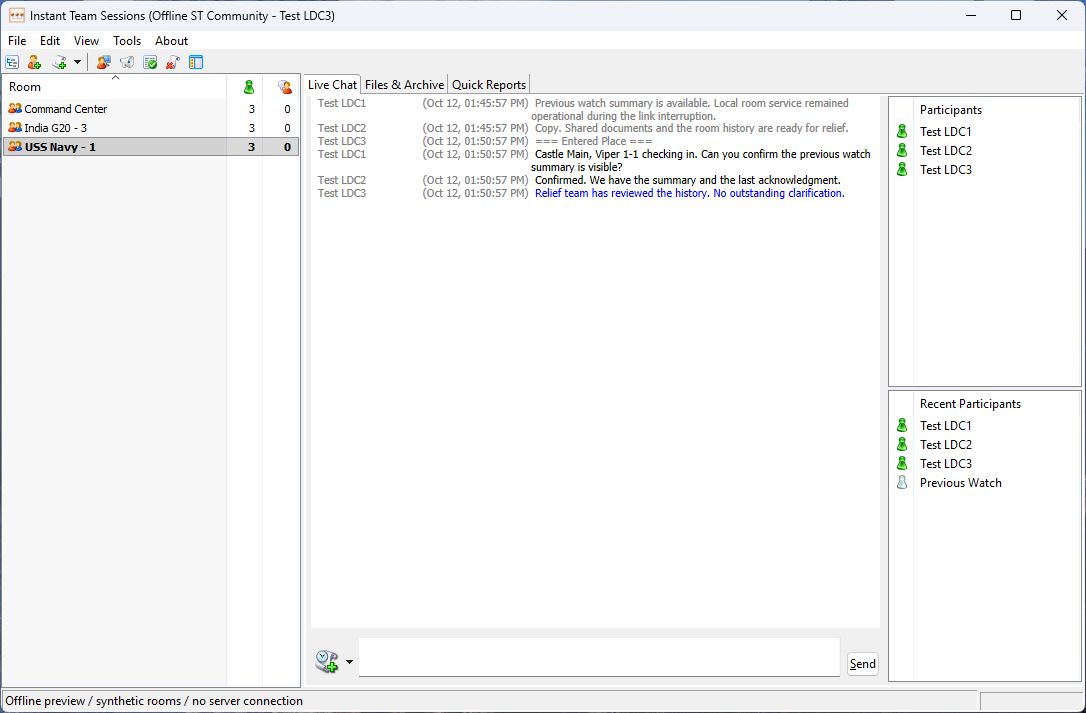Click Test LDC2's green icon in Participants
The height and width of the screenshot is (713, 1086).
point(902,150)
